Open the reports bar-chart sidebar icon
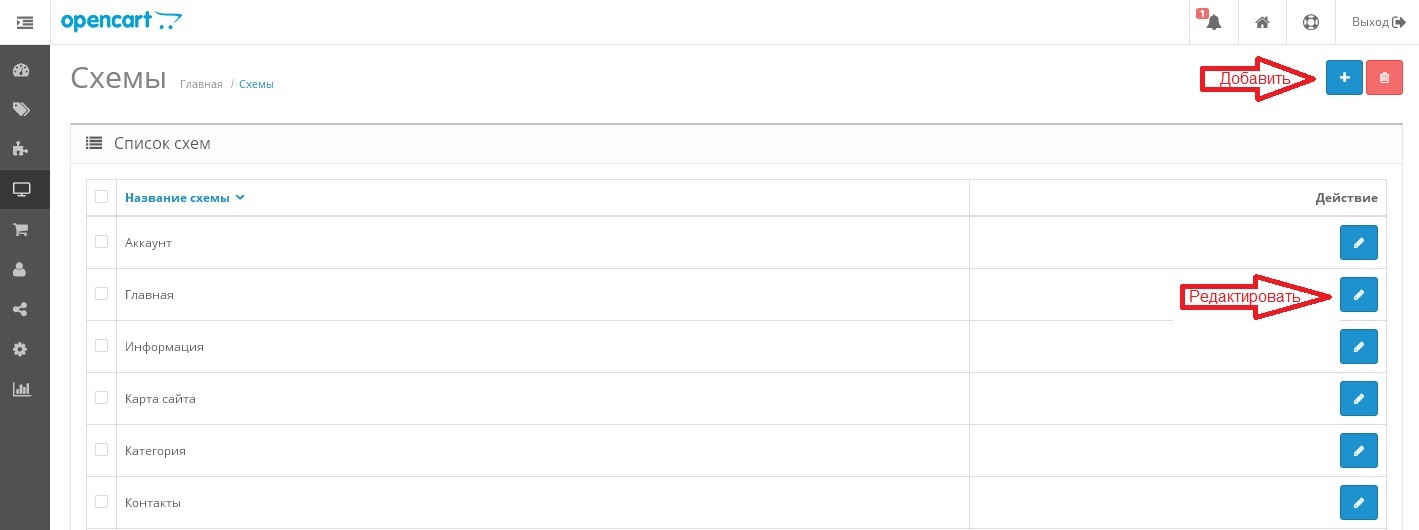The width and height of the screenshot is (1419, 530). [20, 390]
